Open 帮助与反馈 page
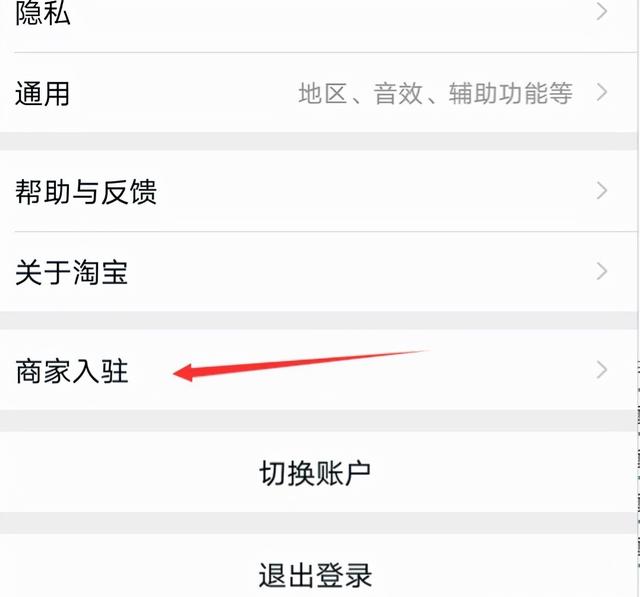 [x=318, y=191]
